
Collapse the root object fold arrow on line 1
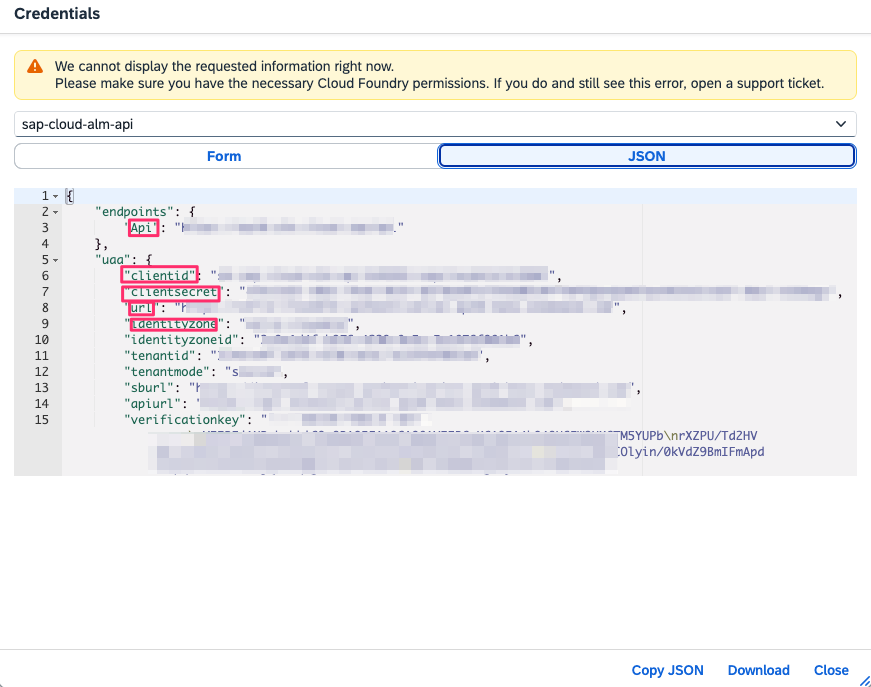[x=55, y=196]
